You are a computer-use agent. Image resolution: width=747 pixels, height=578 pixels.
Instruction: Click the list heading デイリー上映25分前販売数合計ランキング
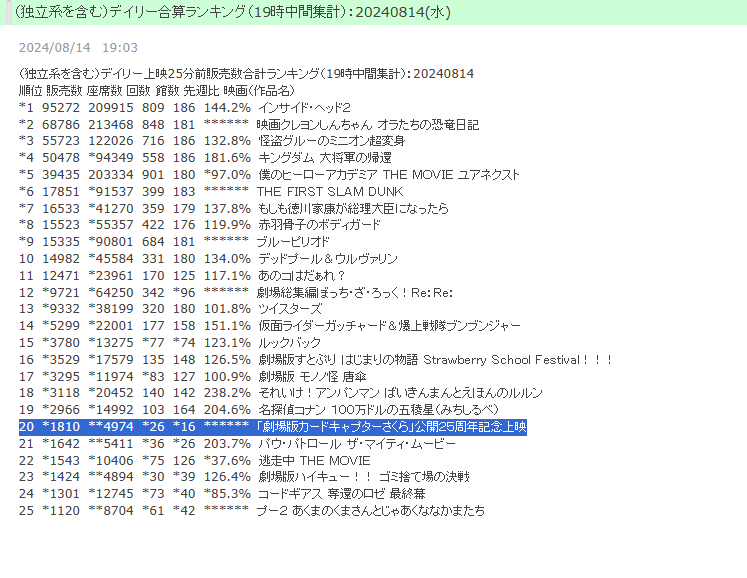point(246,74)
